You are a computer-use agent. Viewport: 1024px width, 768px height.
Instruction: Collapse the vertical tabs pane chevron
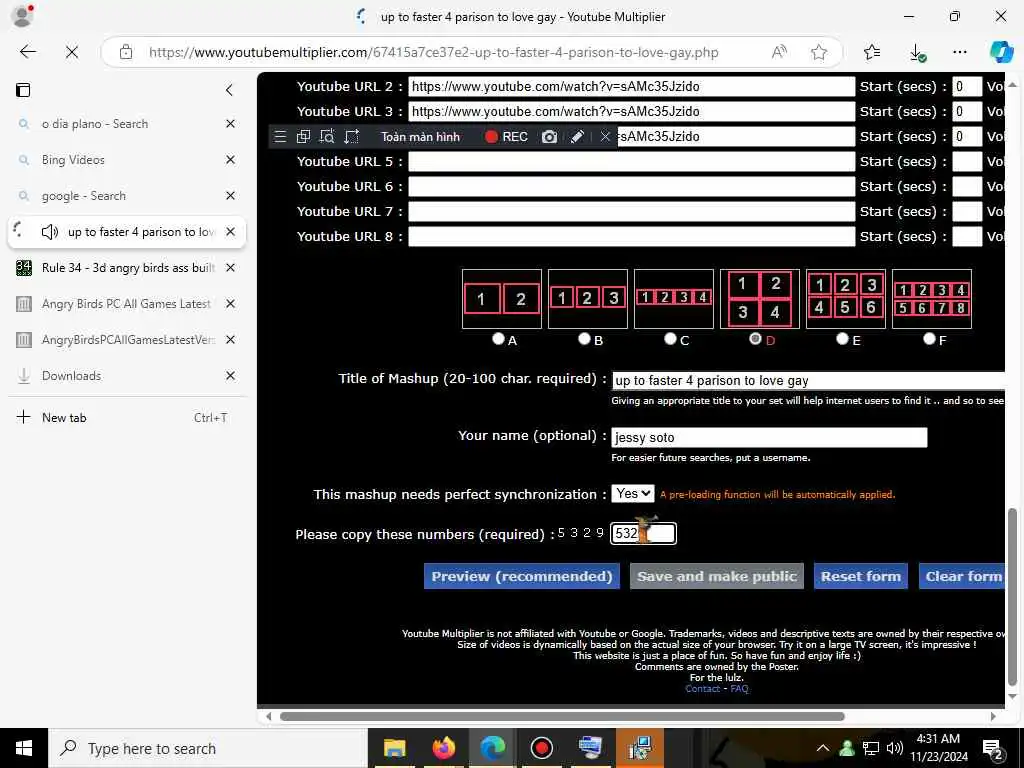229,89
